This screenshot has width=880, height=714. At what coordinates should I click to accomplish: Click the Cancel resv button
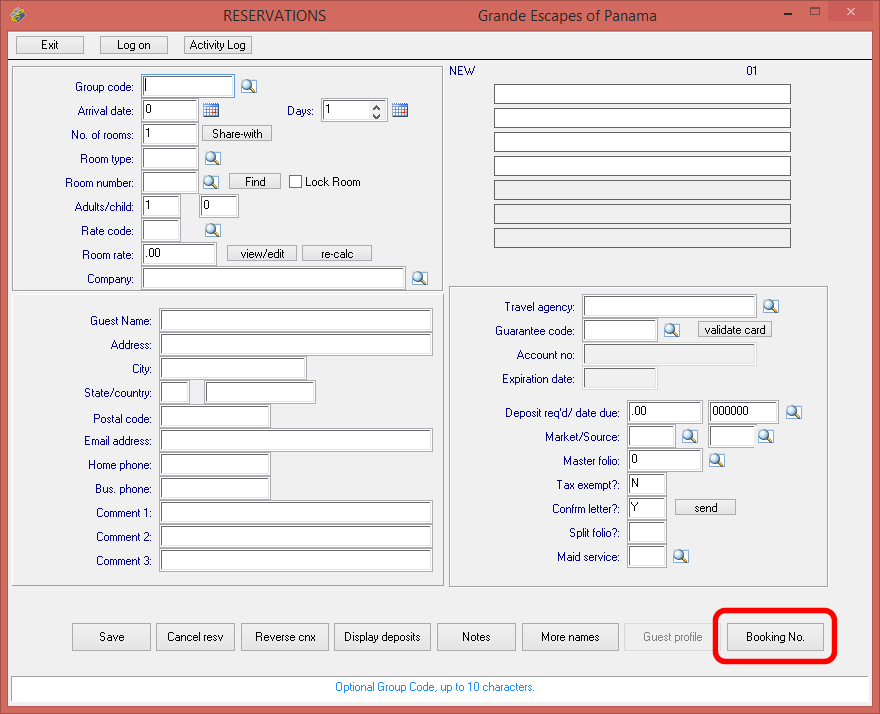(195, 637)
